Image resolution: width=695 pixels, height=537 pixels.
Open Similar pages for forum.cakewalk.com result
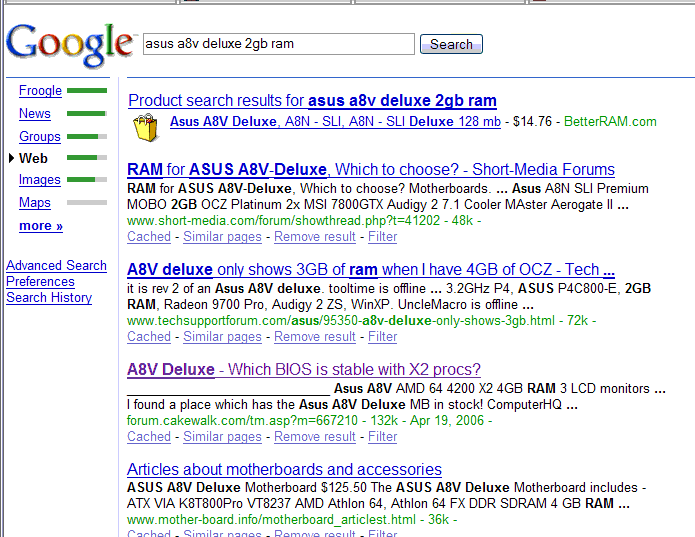(x=223, y=436)
